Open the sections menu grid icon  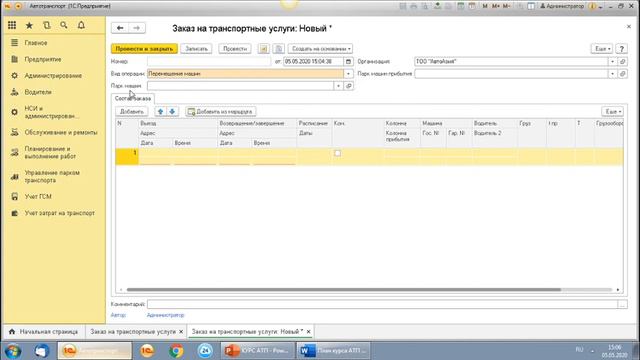coord(12,25)
